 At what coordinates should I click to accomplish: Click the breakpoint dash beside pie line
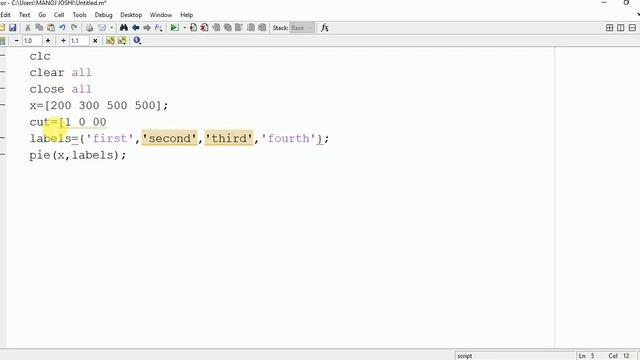[x=3, y=154]
